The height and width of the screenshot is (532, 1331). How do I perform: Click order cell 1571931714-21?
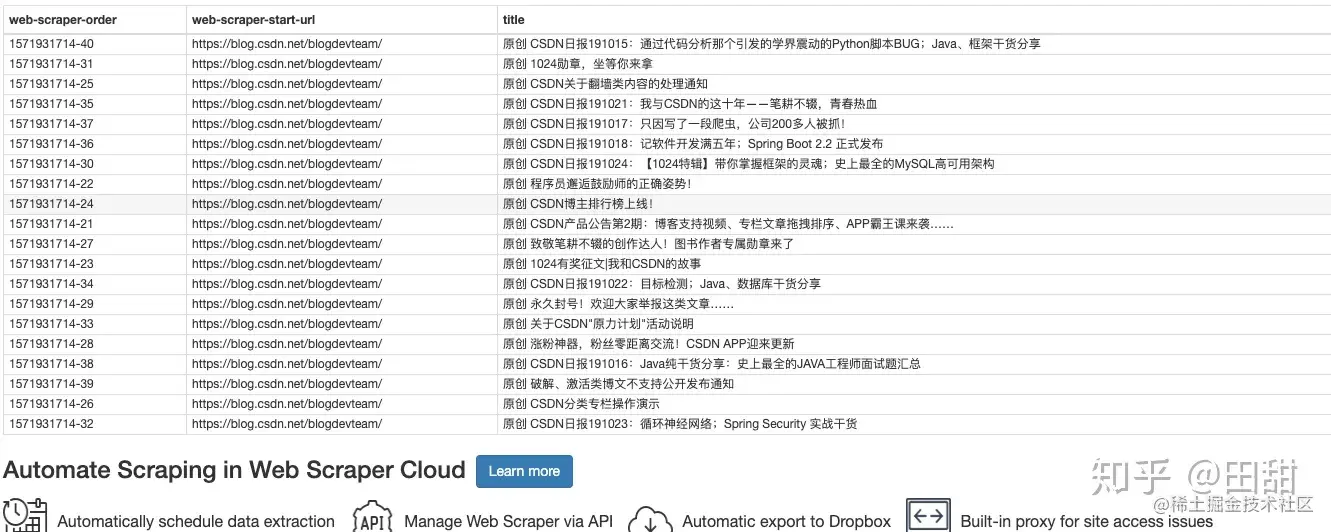click(51, 224)
